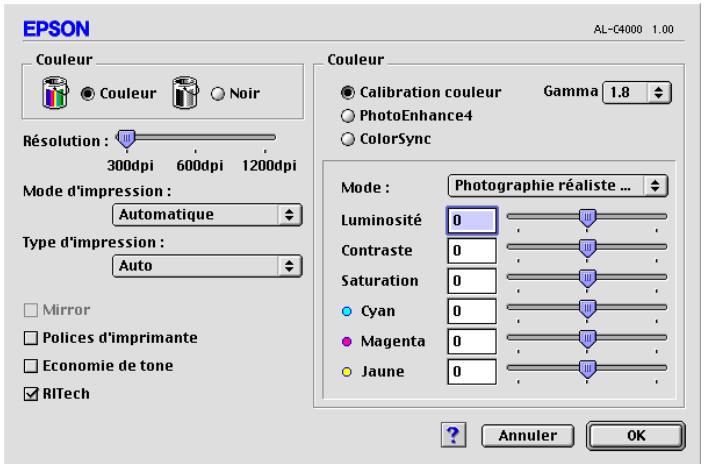
Task: Click the Magenta value field
Action: pos(472,341)
